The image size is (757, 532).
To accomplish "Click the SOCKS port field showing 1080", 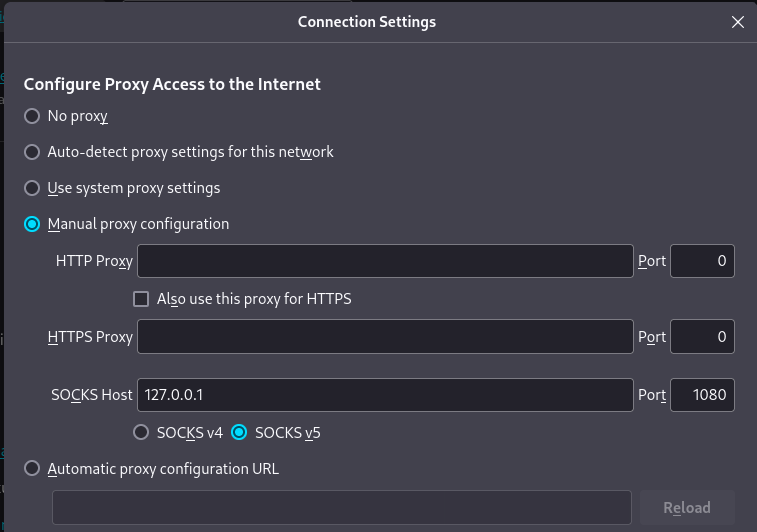I will pyautogui.click(x=702, y=395).
